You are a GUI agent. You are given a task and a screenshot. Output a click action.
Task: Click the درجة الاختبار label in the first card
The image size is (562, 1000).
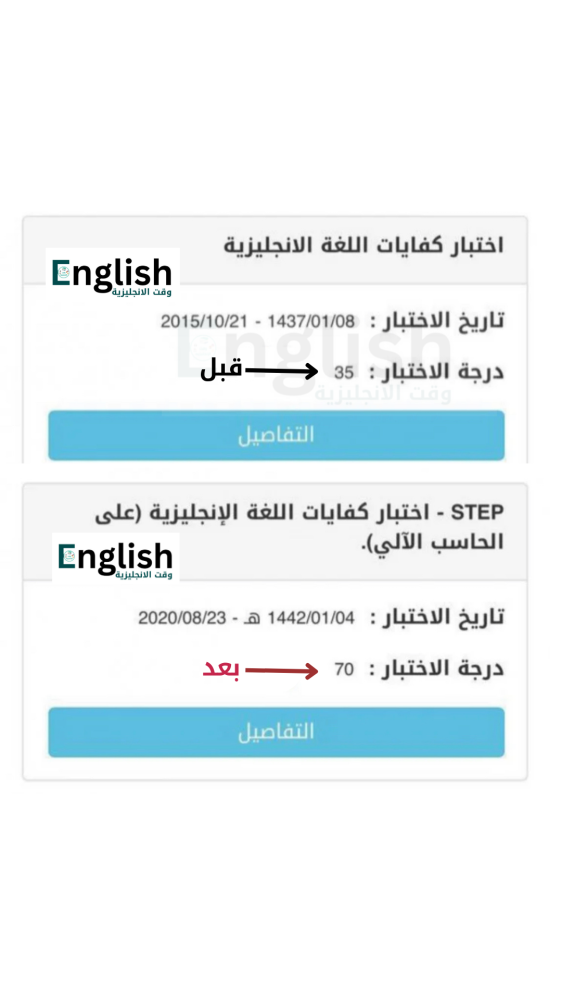pos(438,372)
